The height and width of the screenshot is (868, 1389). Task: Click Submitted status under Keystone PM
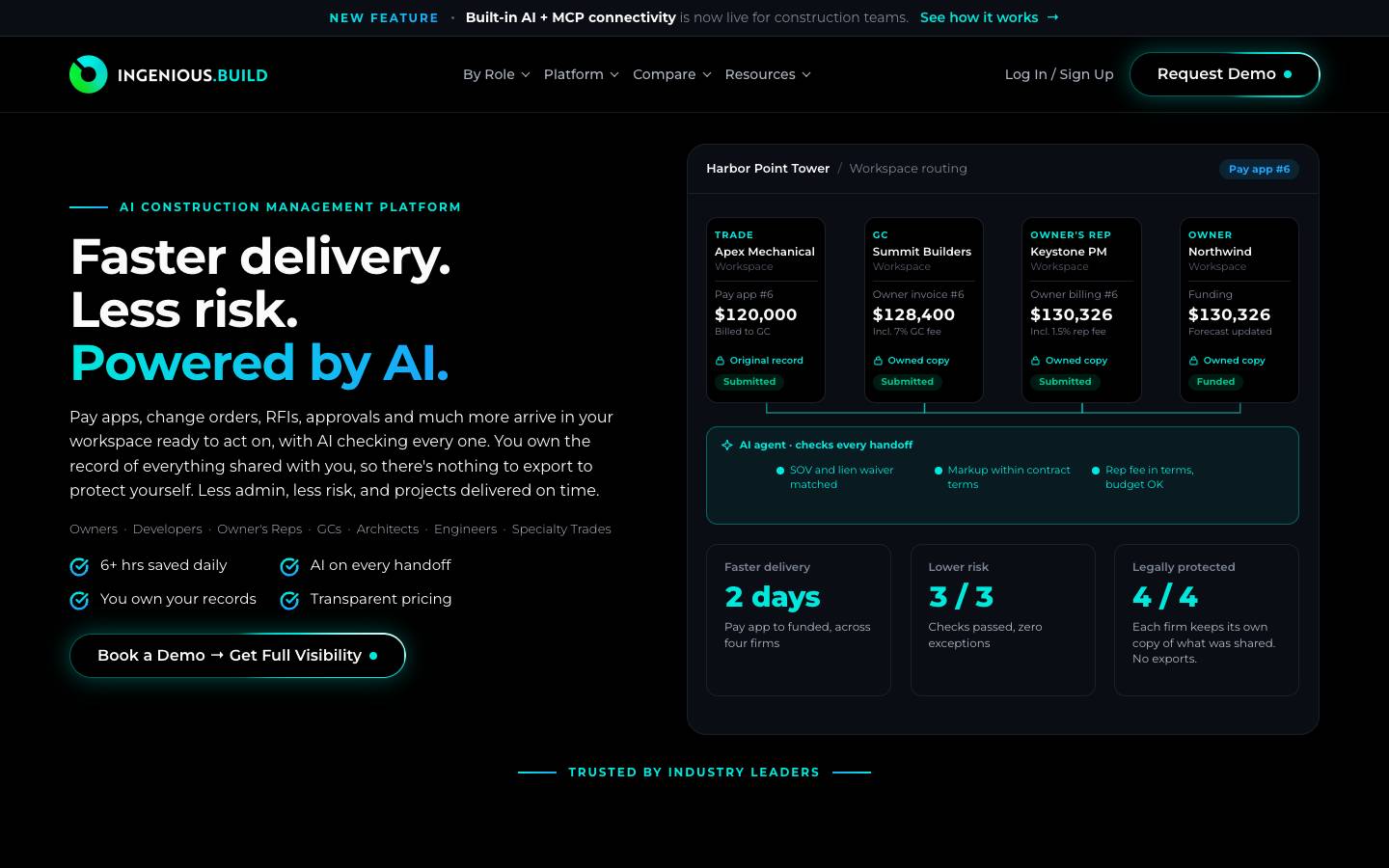click(1065, 382)
